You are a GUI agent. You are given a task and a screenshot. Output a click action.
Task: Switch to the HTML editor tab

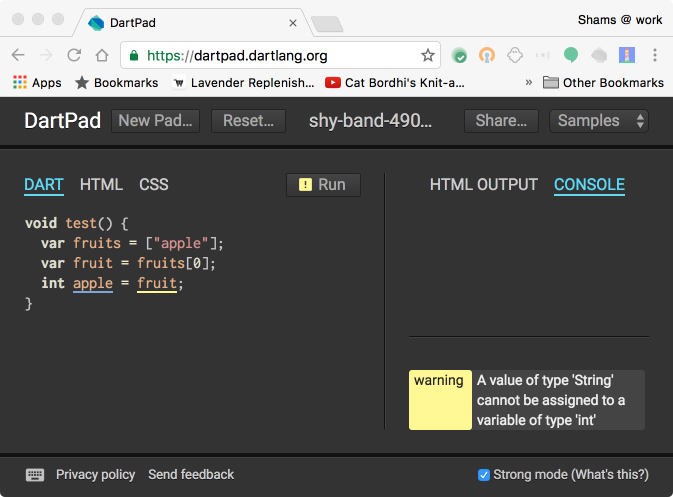101,184
